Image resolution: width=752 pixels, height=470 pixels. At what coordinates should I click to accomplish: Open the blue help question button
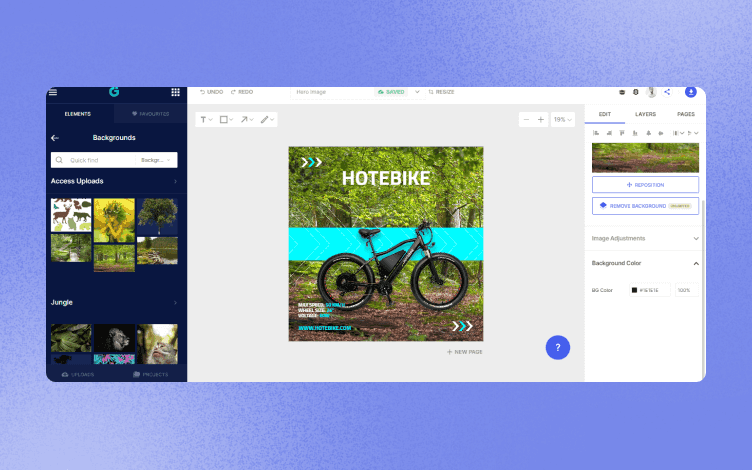[x=558, y=347]
